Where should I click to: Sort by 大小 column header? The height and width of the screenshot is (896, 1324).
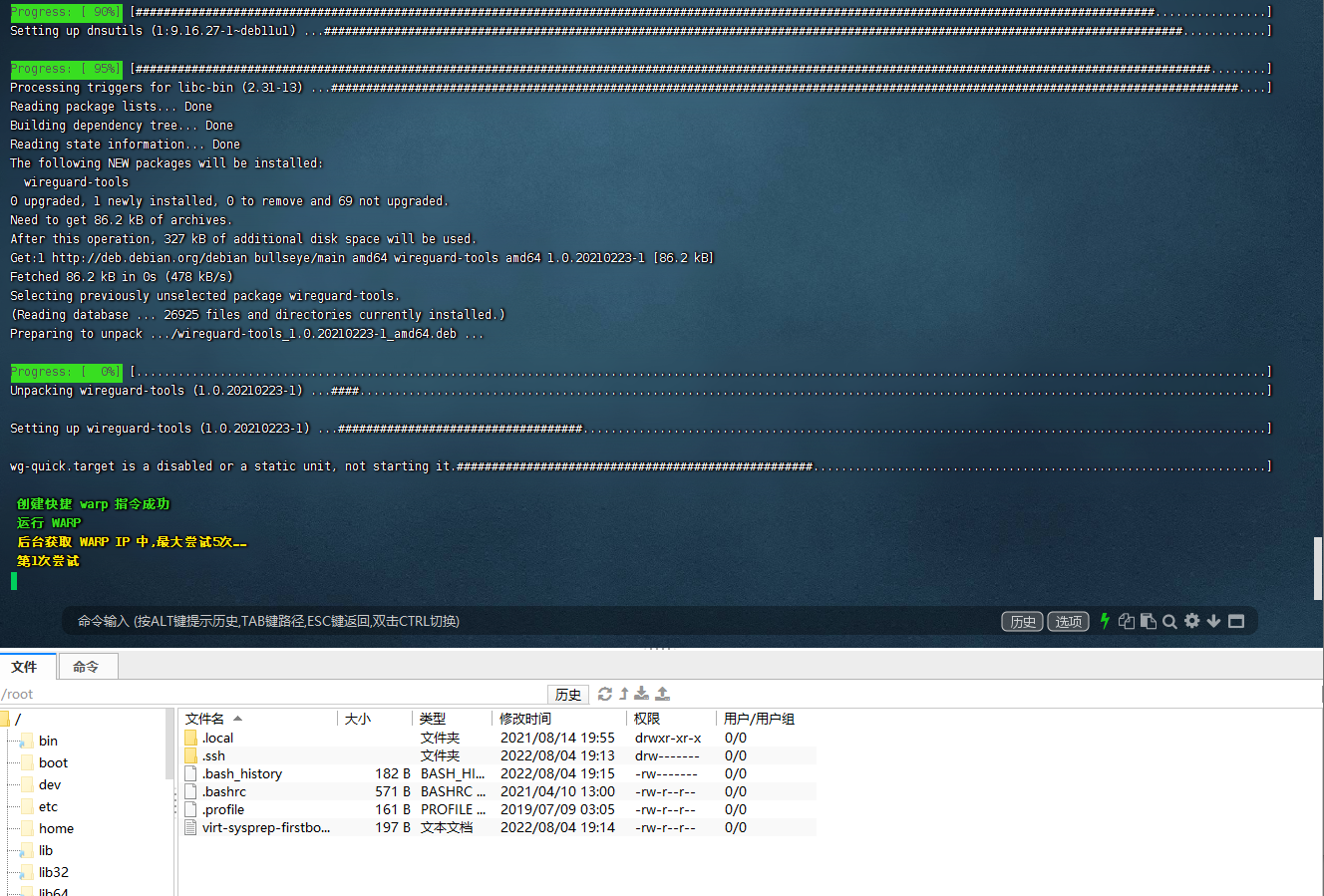coord(375,719)
